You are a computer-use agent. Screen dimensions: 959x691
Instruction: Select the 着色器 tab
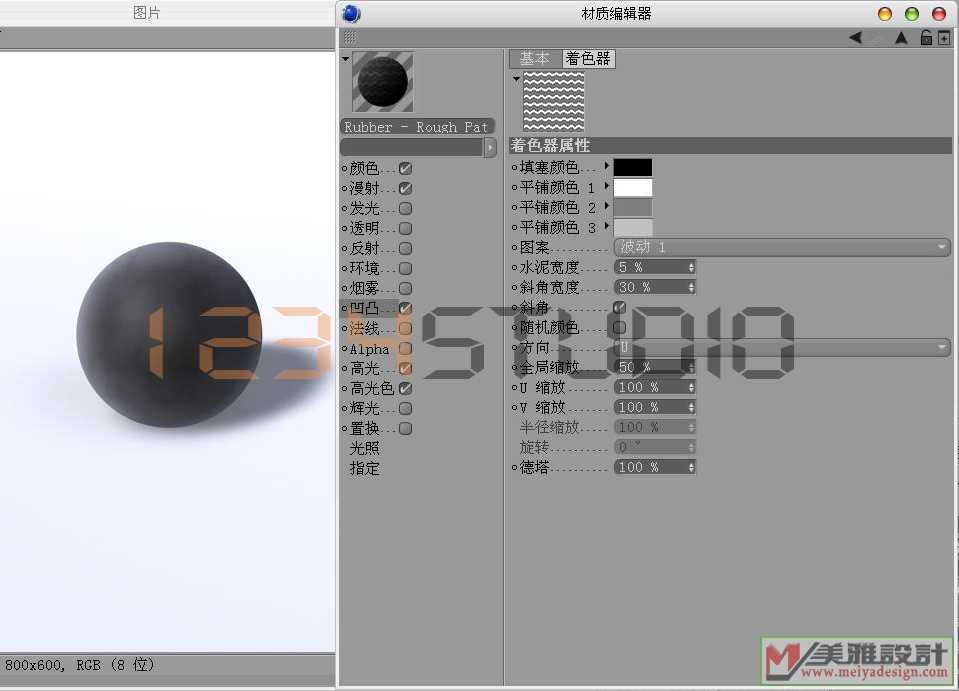tap(587, 59)
